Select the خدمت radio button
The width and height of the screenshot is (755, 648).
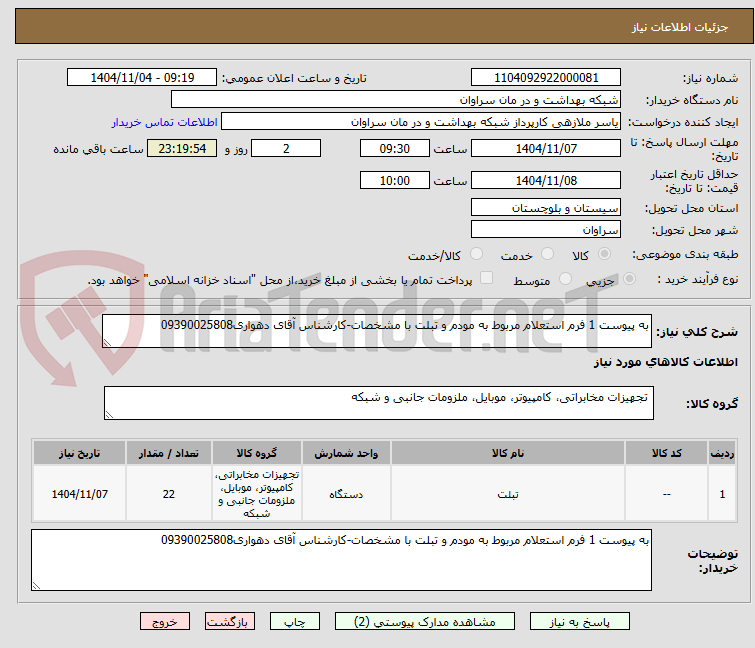(547, 254)
